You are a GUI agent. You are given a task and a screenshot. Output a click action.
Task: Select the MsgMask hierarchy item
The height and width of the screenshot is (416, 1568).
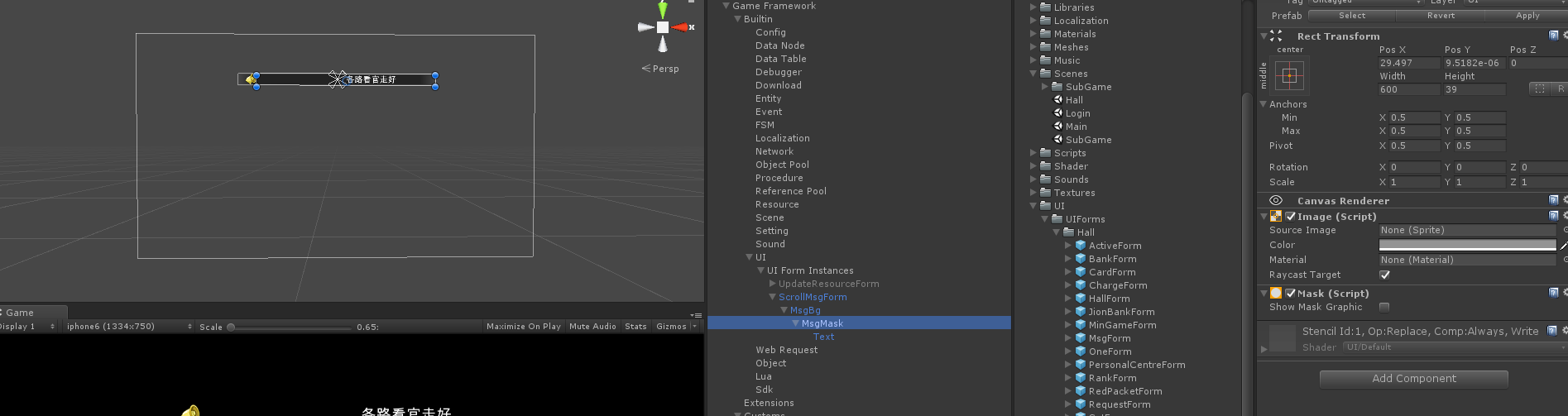click(859, 323)
